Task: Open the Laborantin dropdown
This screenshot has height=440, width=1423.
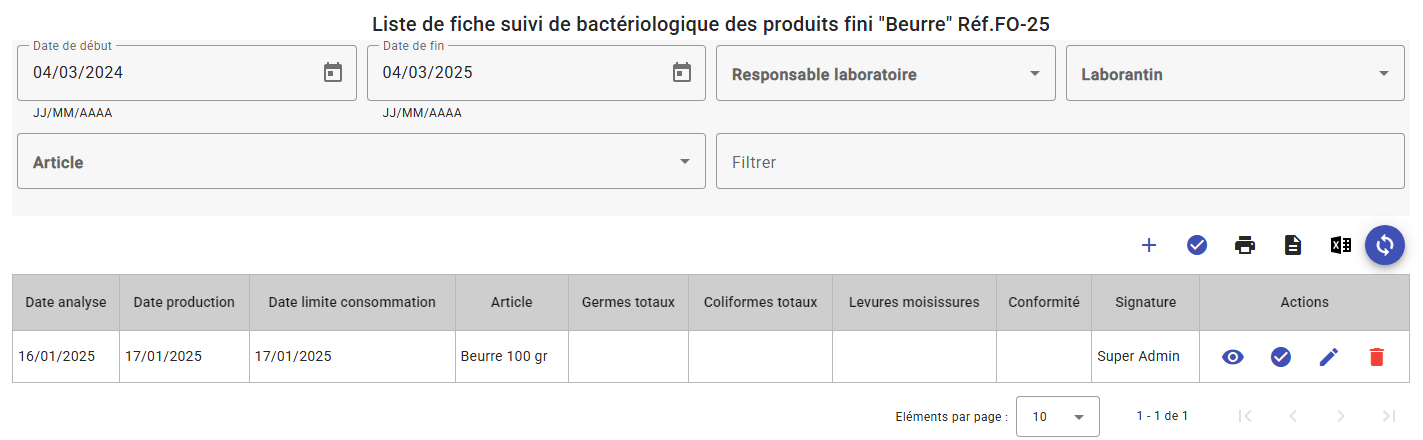Action: [1235, 73]
